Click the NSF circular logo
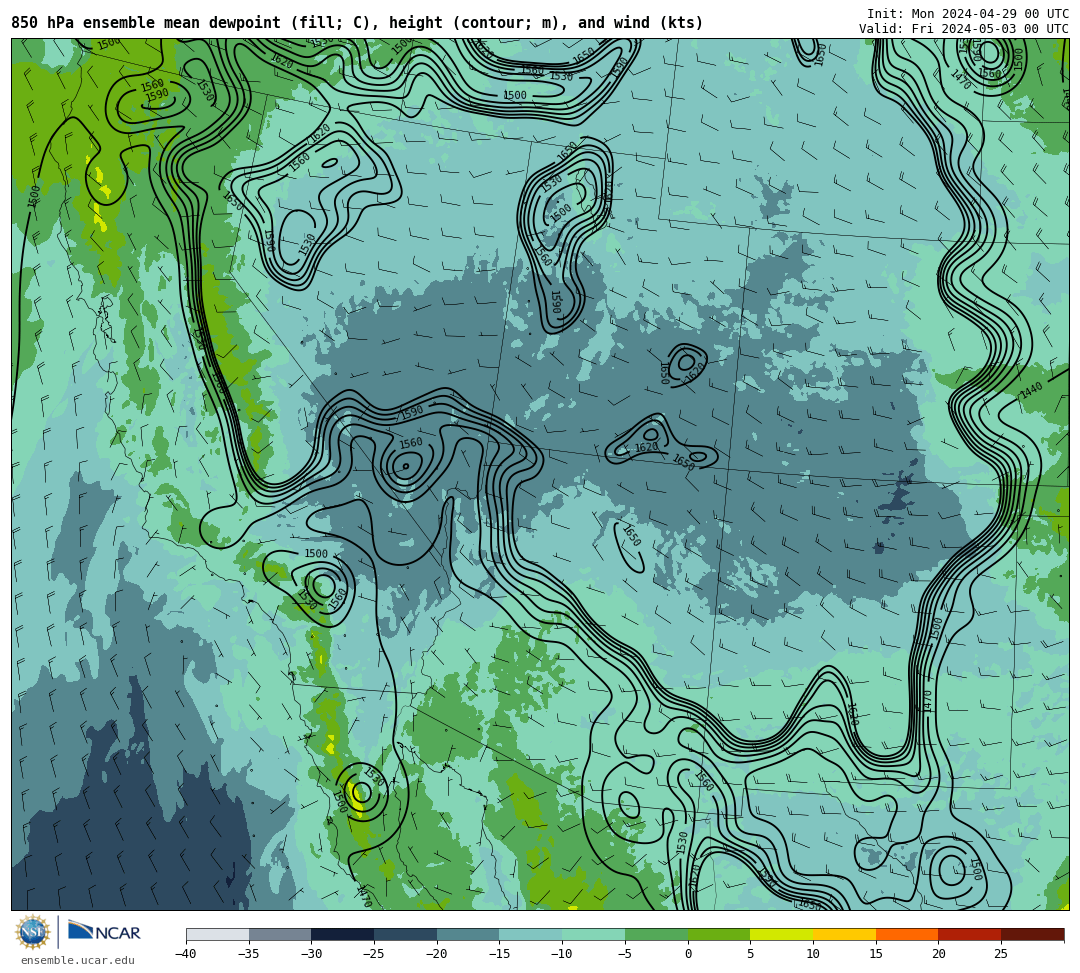The image size is (1080, 973). point(32,932)
